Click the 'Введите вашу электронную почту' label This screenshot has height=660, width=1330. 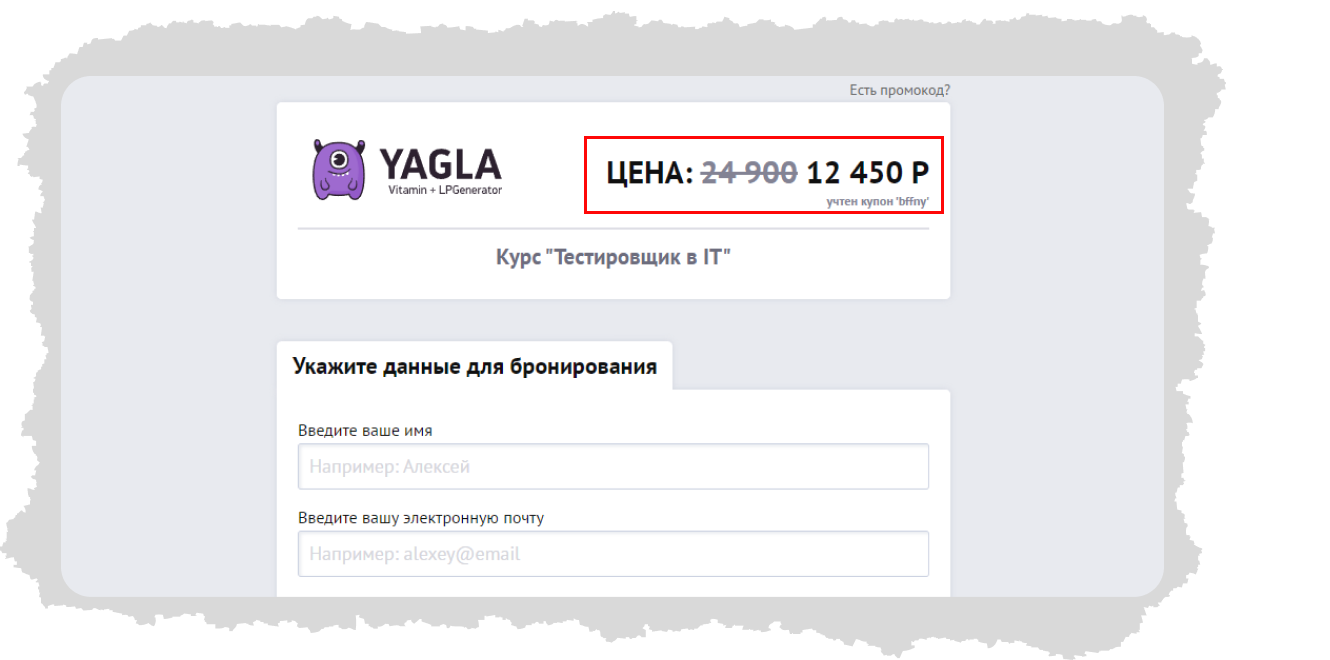click(x=421, y=518)
